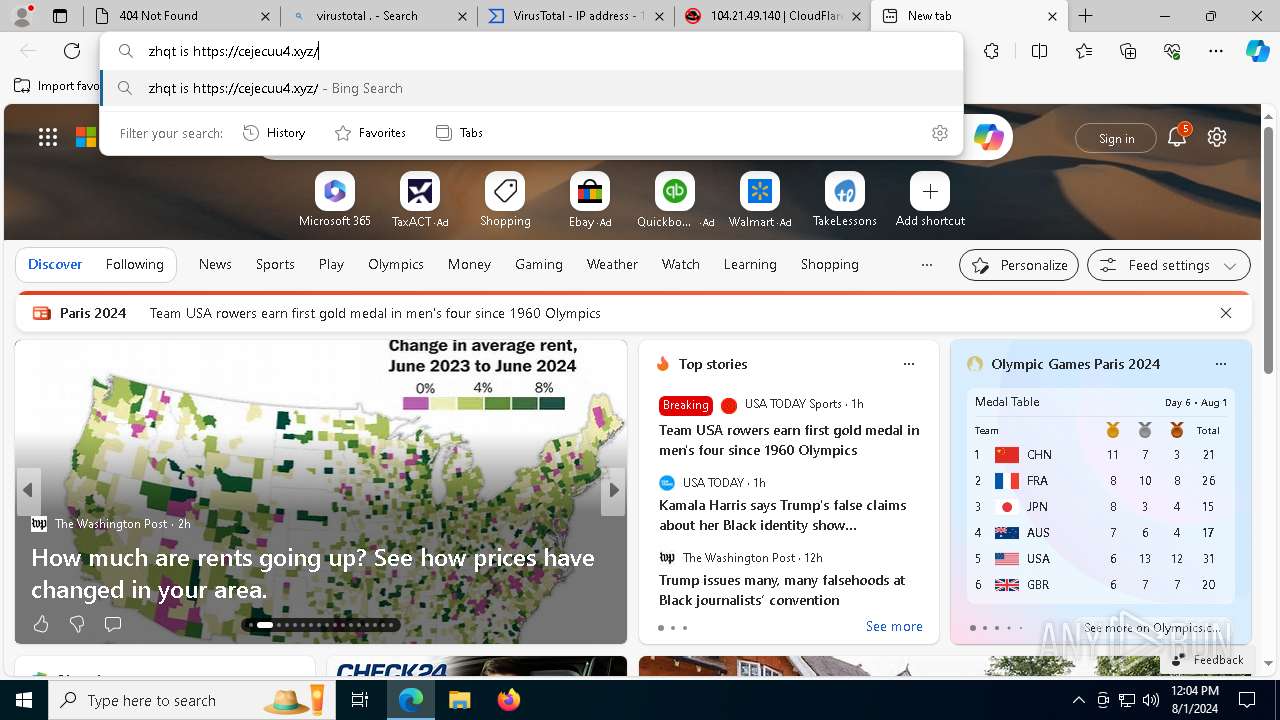Open Settings and more menu
The height and width of the screenshot is (720, 1280).
[1216, 51]
